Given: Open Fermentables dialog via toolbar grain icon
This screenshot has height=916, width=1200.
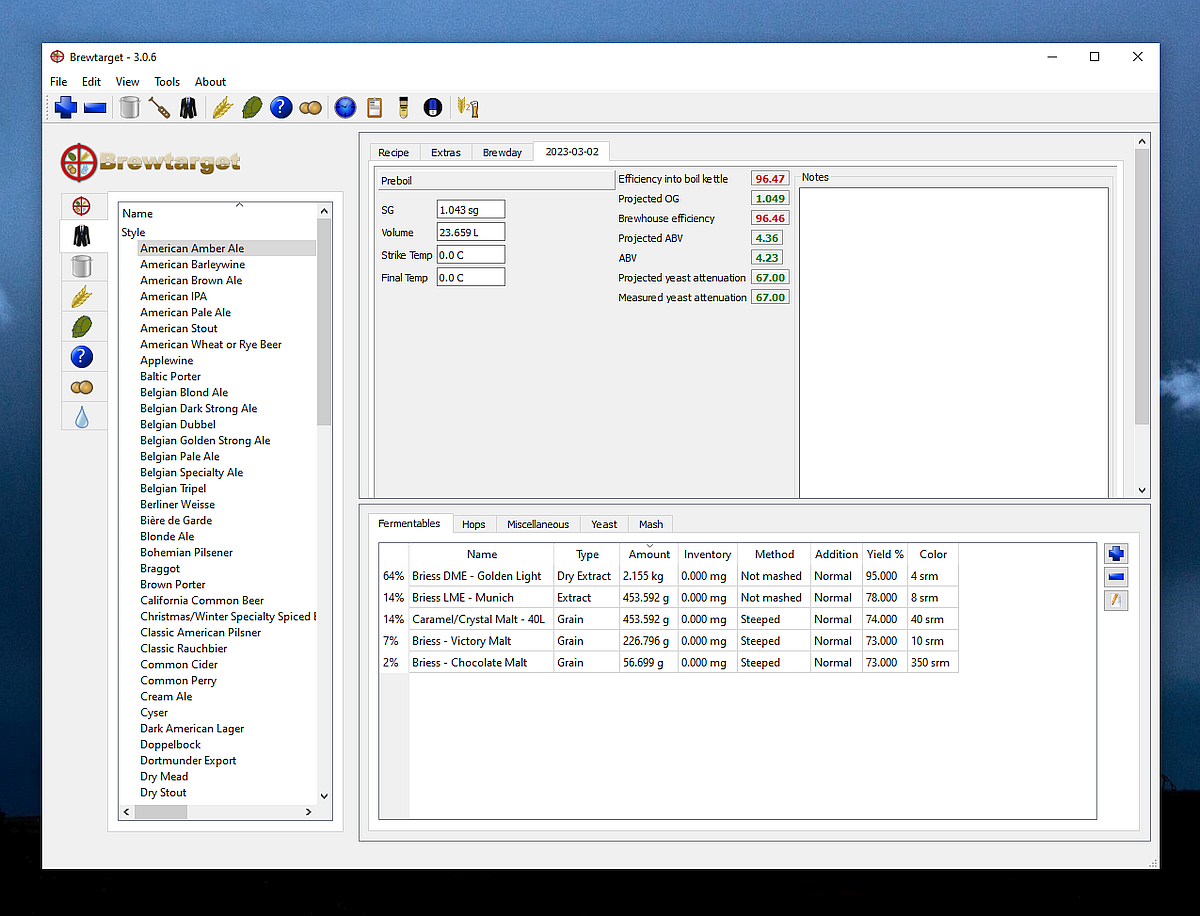Looking at the screenshot, I should click(x=222, y=107).
